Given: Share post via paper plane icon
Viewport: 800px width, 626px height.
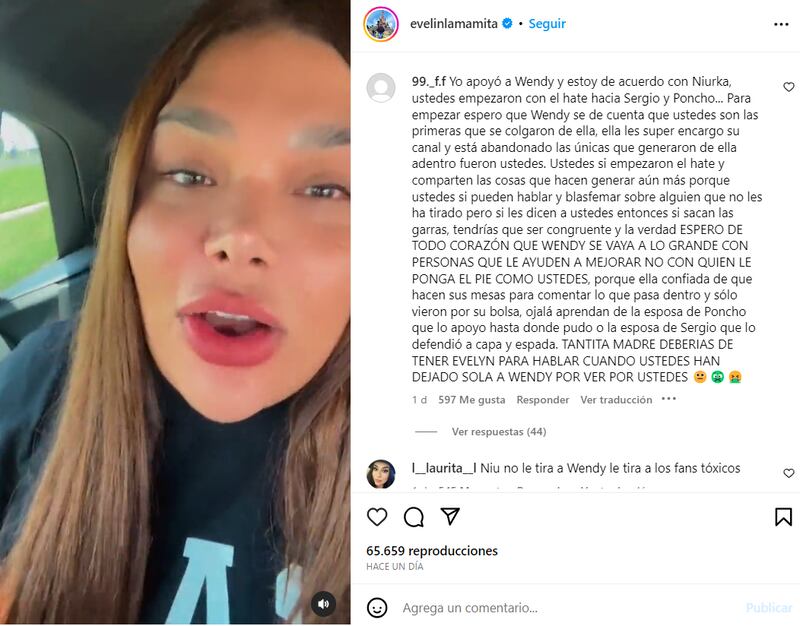Looking at the screenshot, I should tap(450, 517).
